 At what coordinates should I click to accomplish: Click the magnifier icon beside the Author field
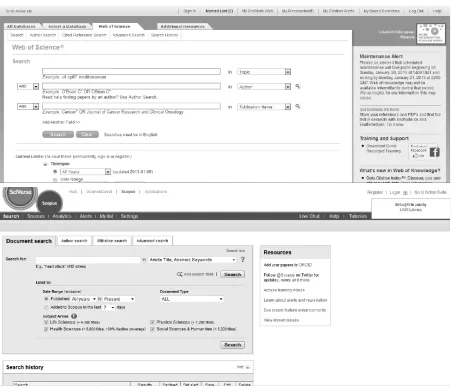click(298, 86)
